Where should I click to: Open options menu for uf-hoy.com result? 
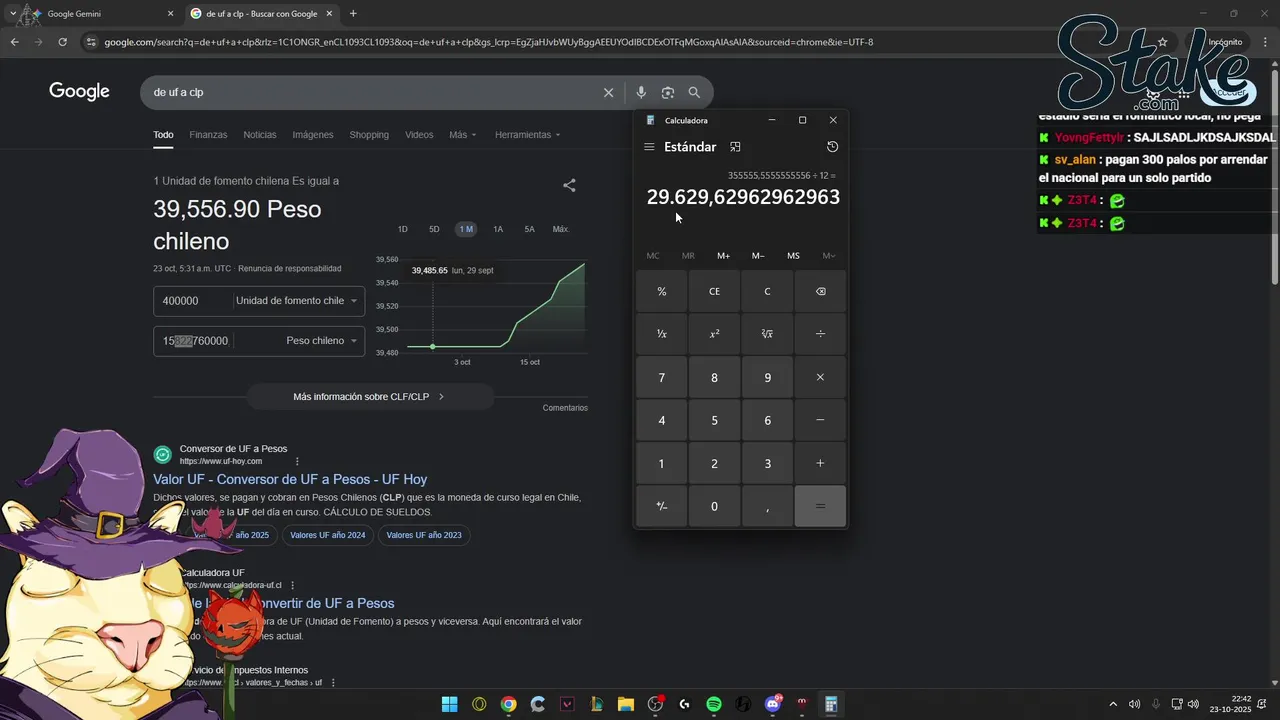pyautogui.click(x=297, y=461)
